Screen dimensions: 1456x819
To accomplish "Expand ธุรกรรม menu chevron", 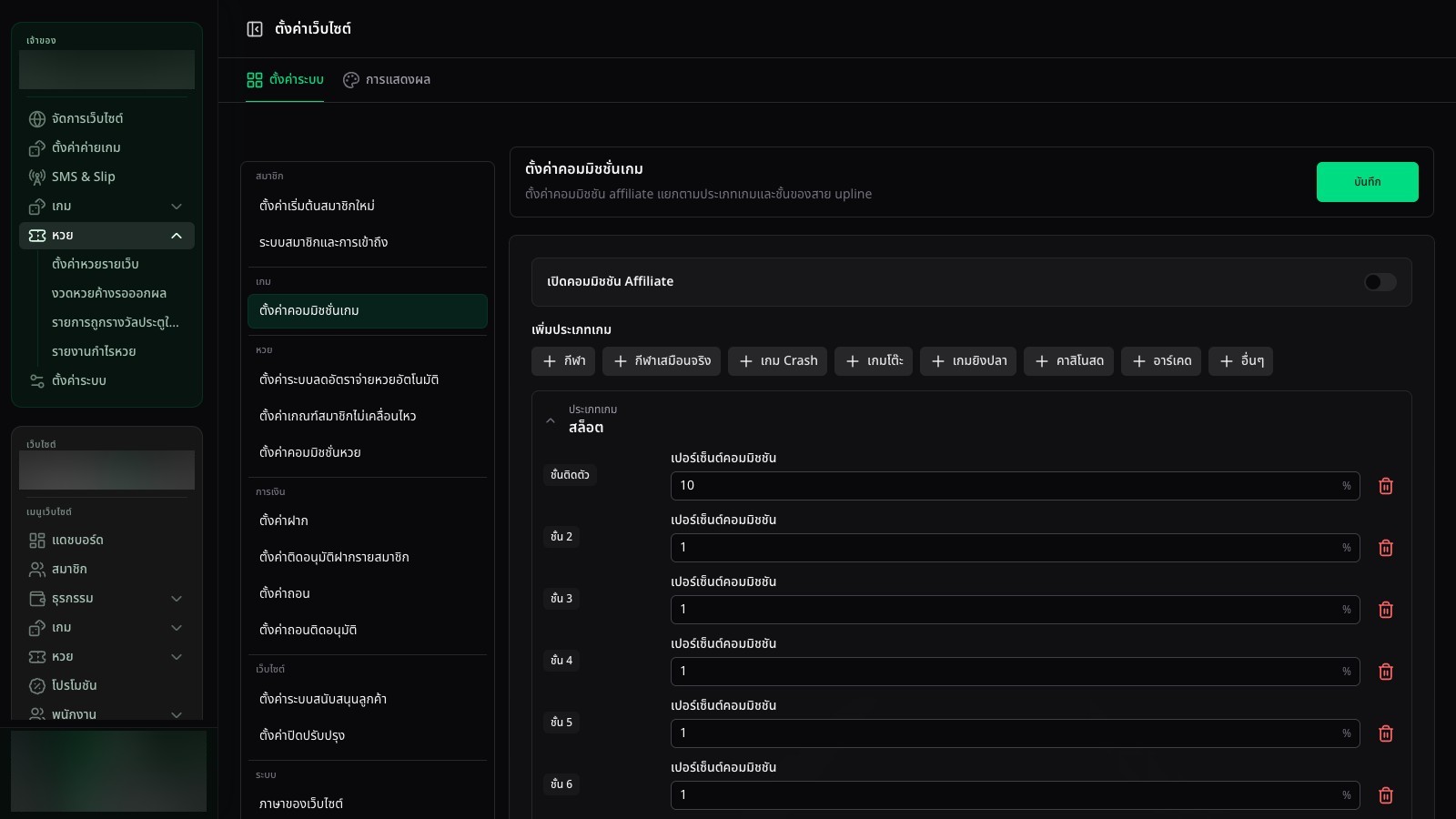I will click(177, 599).
